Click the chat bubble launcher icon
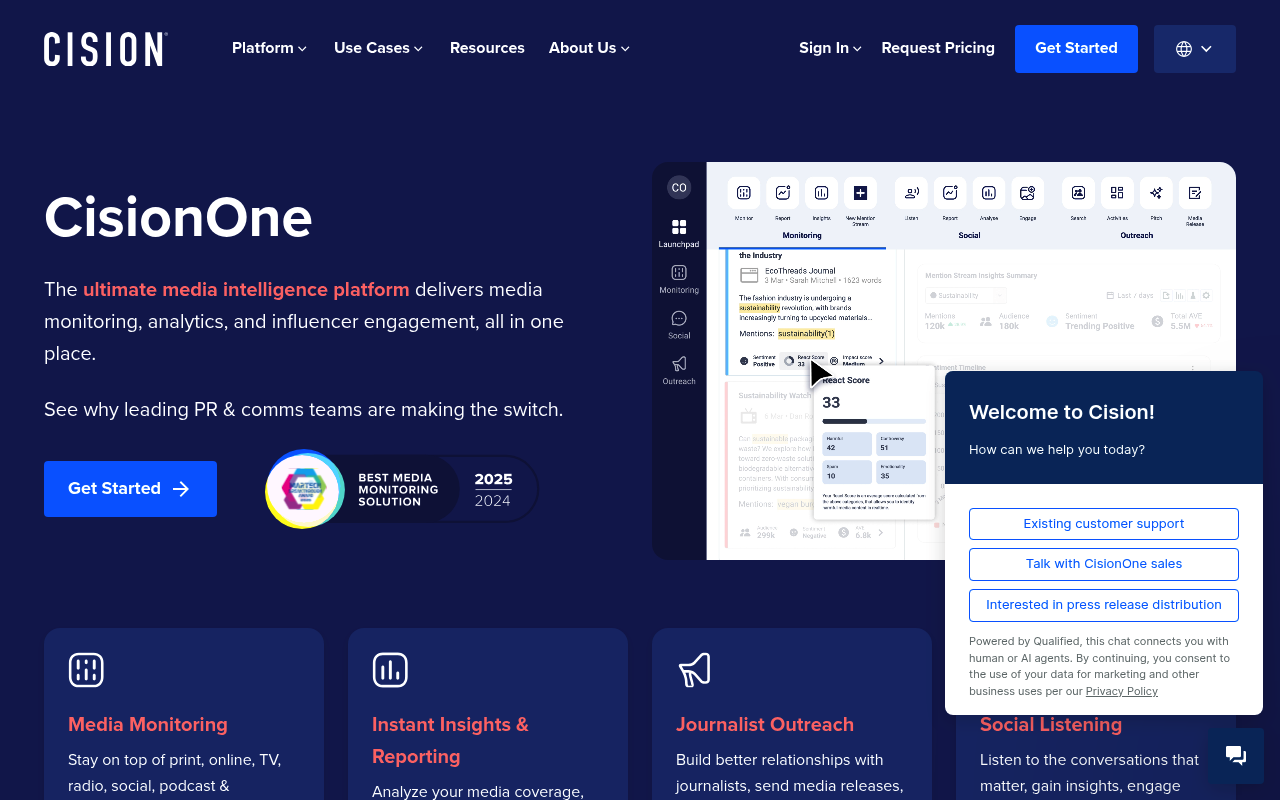This screenshot has height=800, width=1280. pyautogui.click(x=1235, y=756)
